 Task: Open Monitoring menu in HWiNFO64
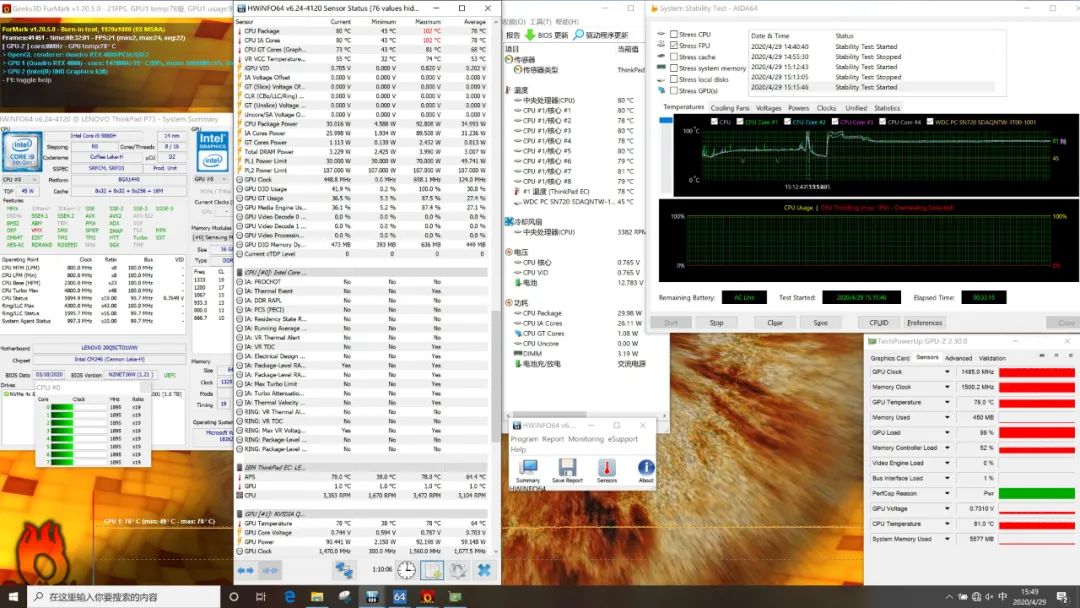(585, 439)
